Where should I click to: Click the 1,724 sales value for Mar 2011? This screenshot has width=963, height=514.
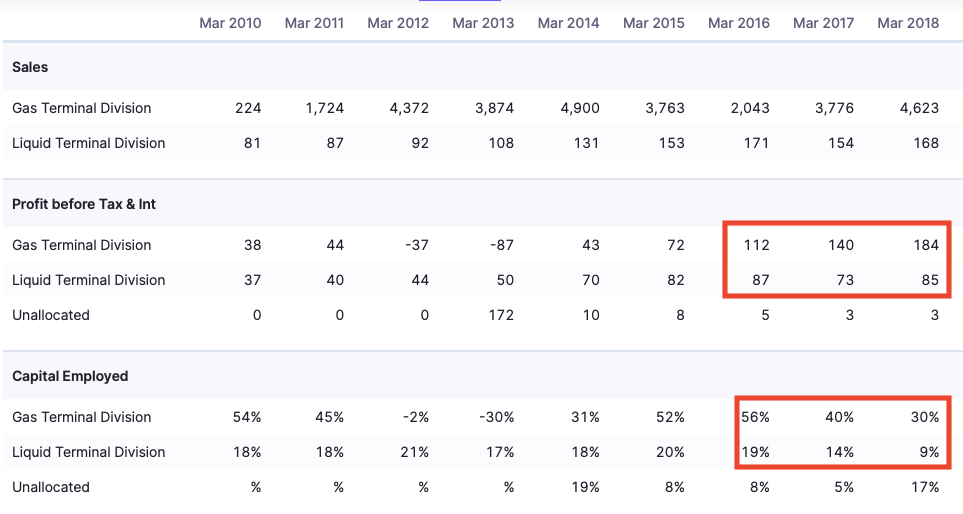click(325, 108)
